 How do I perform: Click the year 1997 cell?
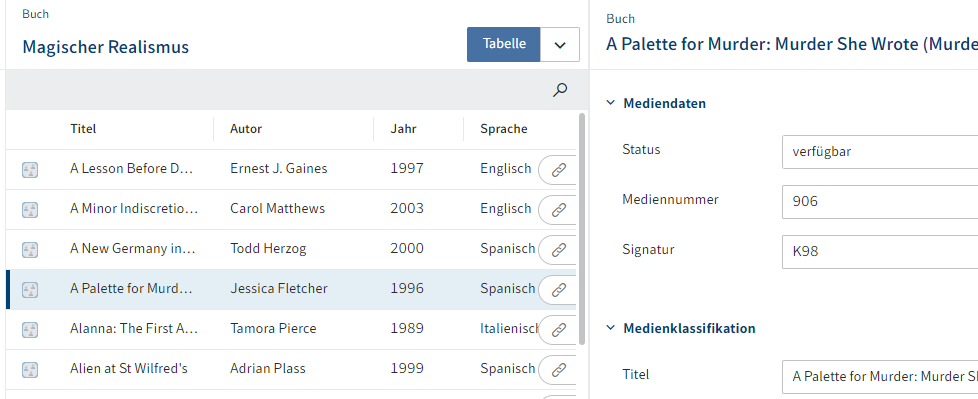[x=407, y=169]
